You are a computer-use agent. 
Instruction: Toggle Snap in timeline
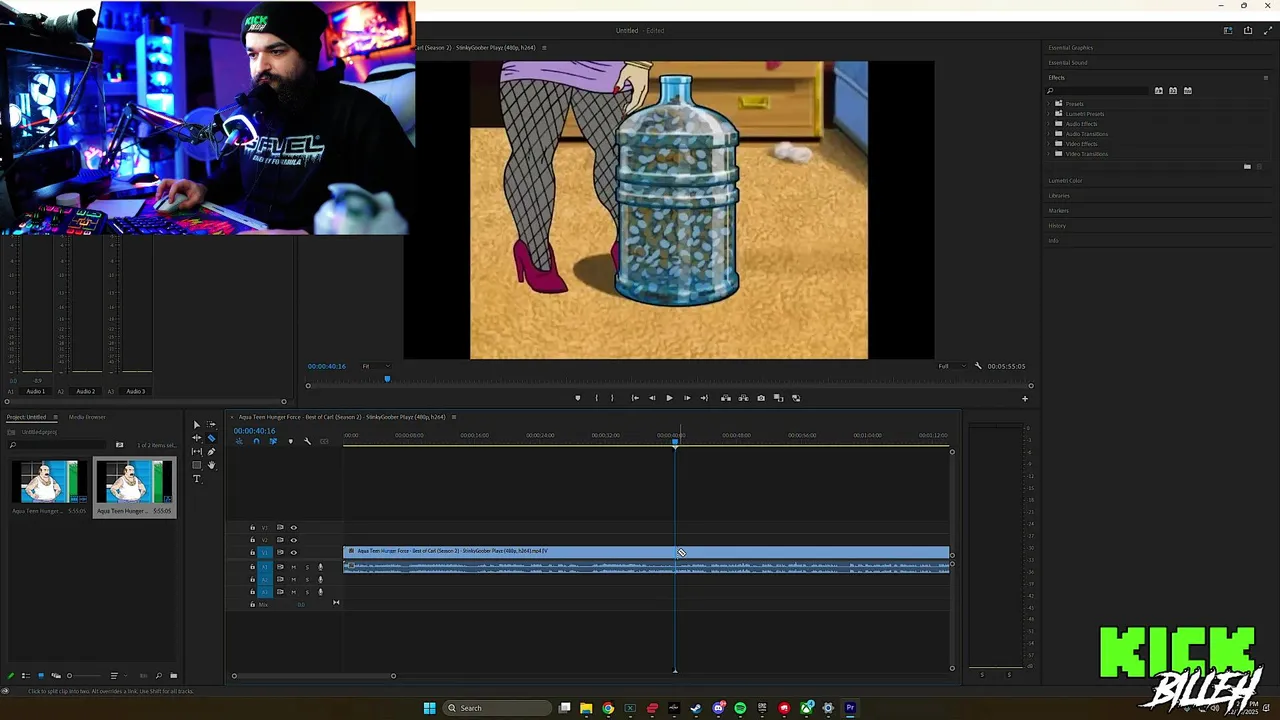(256, 441)
